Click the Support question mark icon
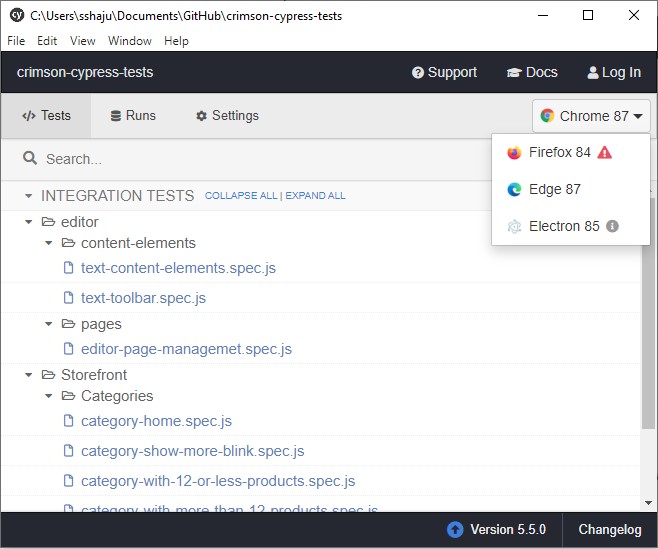658x549 pixels. [418, 73]
